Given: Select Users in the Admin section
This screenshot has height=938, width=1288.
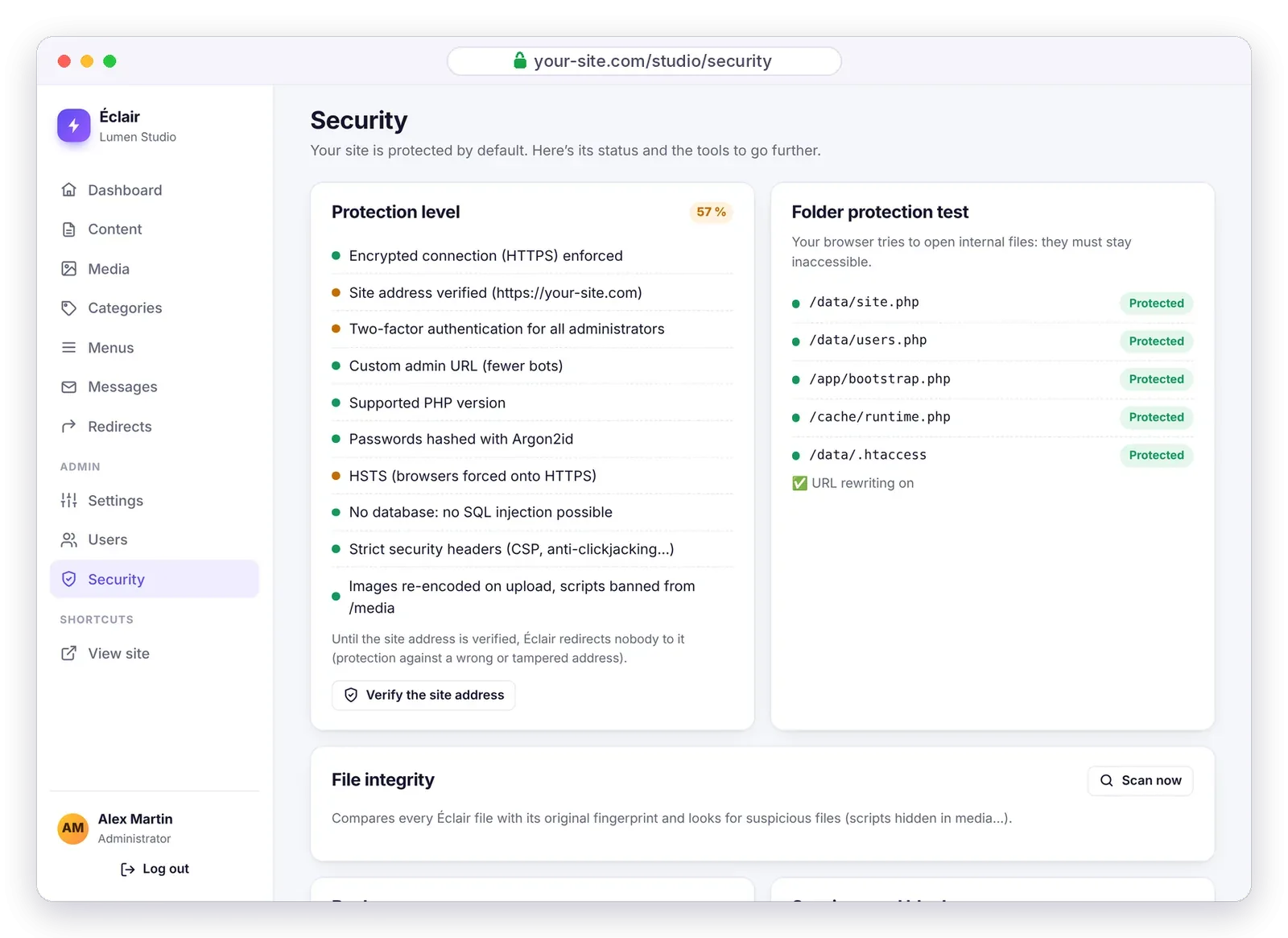Looking at the screenshot, I should tap(155, 539).
